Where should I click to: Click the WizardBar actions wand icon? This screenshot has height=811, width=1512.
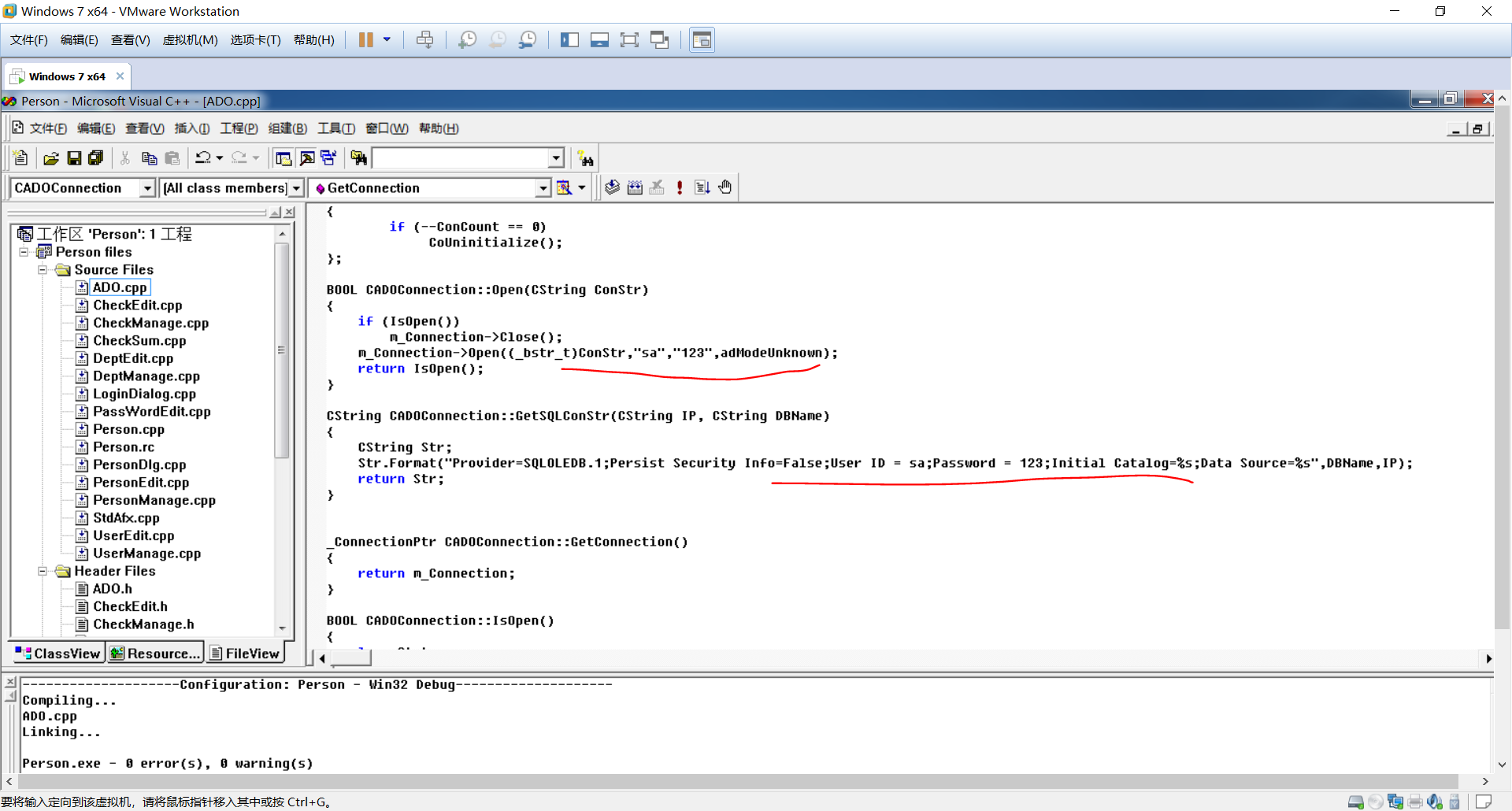coord(565,187)
